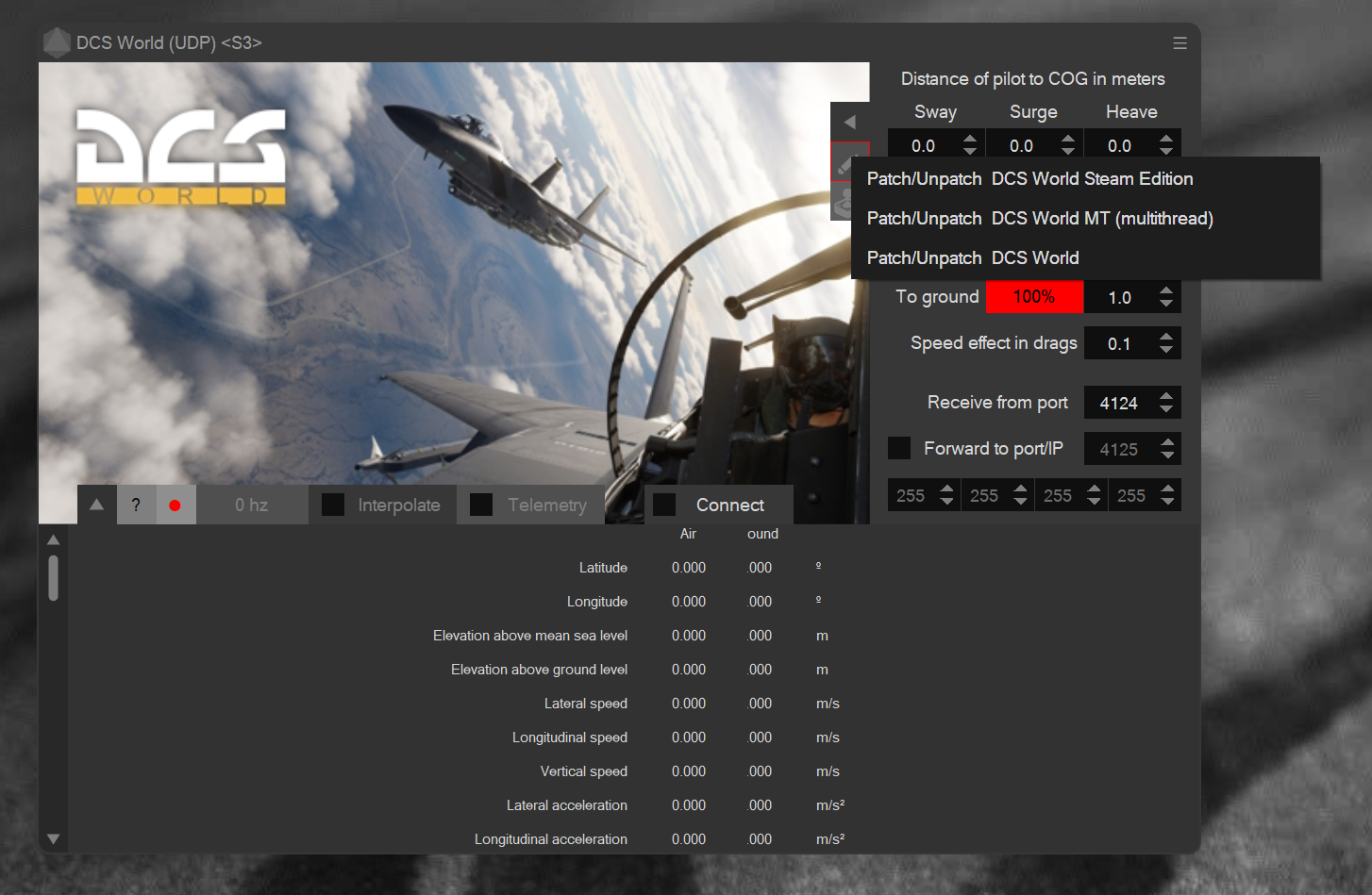Increase the Receive from port value
The height and width of the screenshot is (895, 1372).
(1166, 396)
